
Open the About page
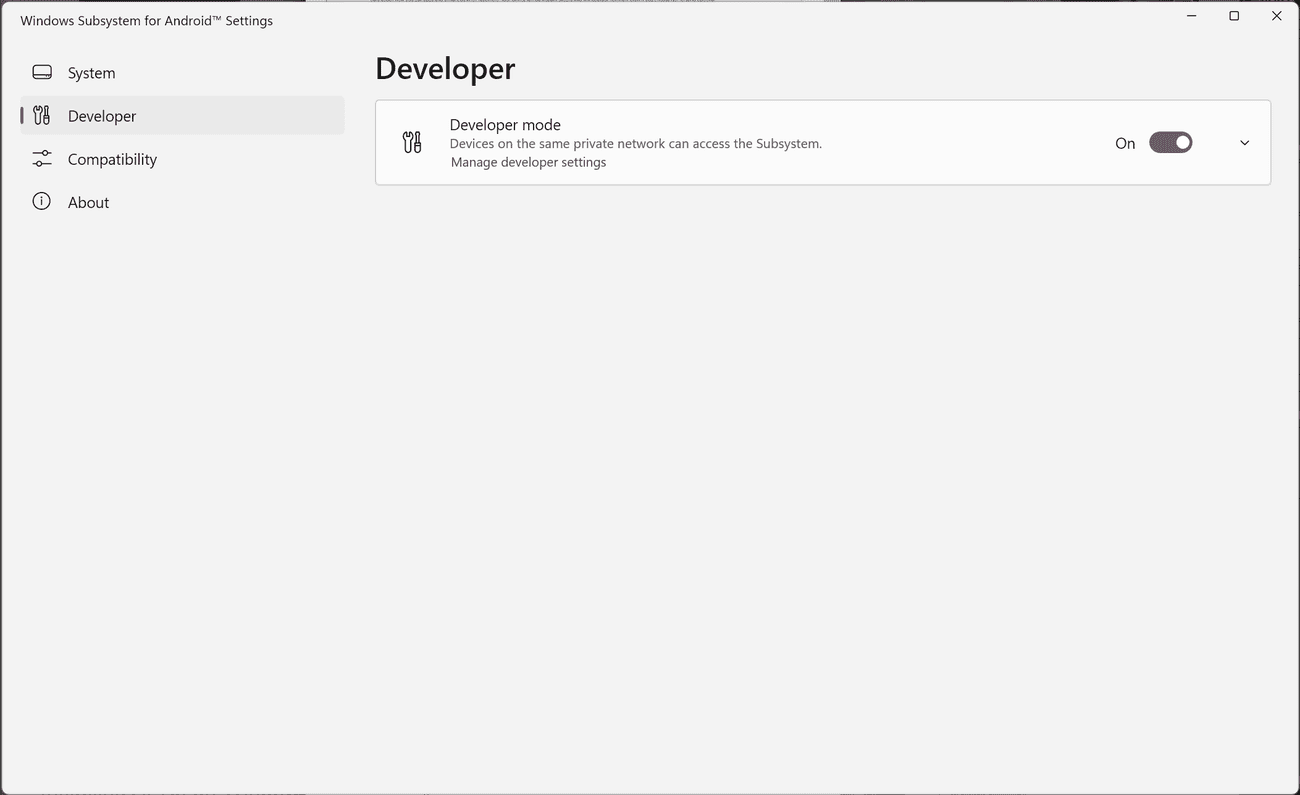(88, 201)
